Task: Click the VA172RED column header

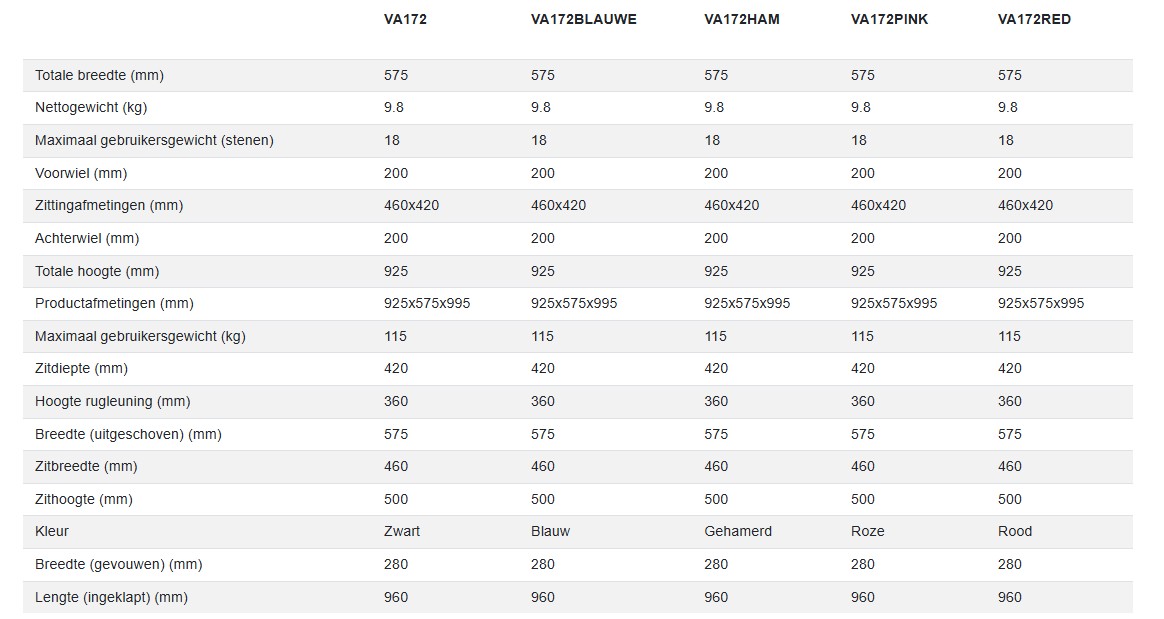Action: tap(1034, 19)
